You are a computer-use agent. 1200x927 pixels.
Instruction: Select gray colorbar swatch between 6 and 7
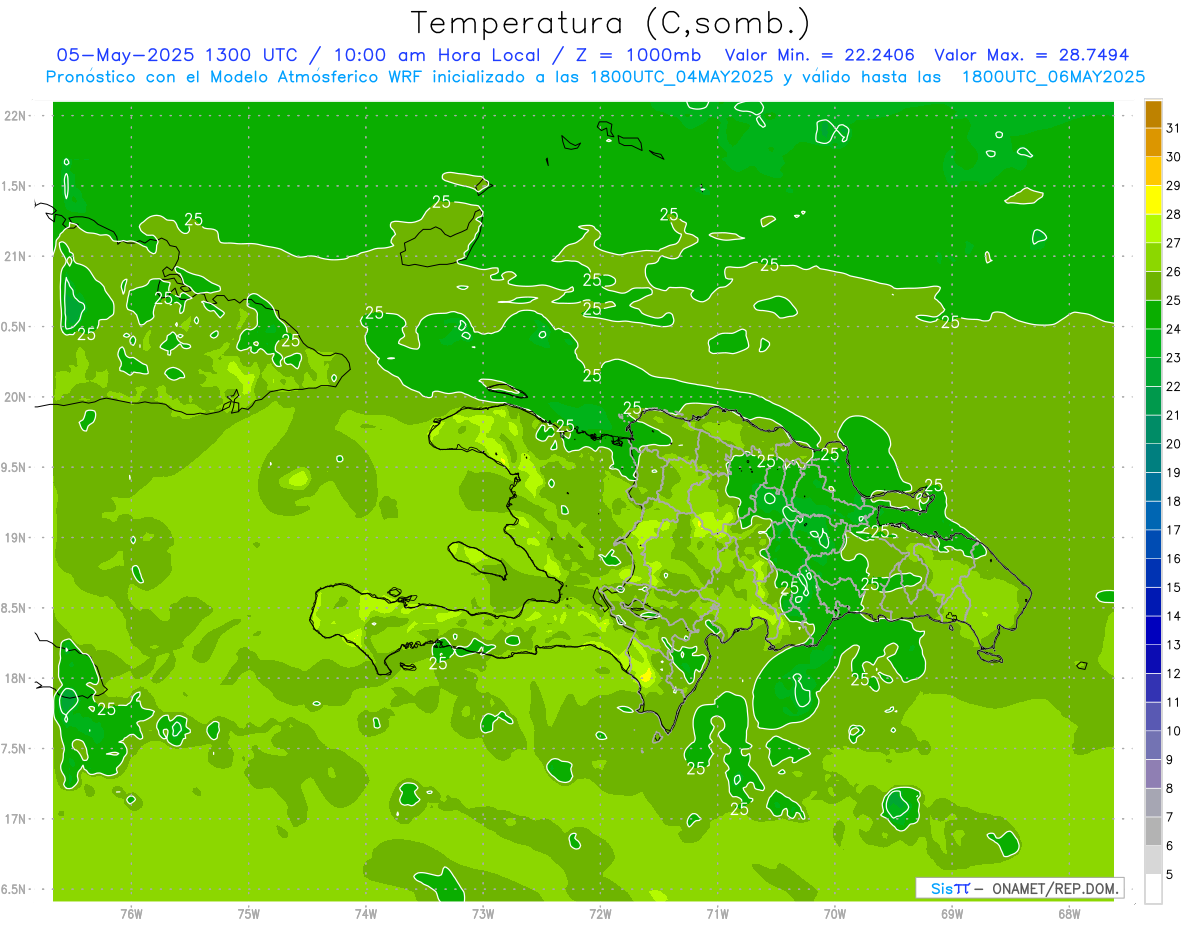(1153, 831)
